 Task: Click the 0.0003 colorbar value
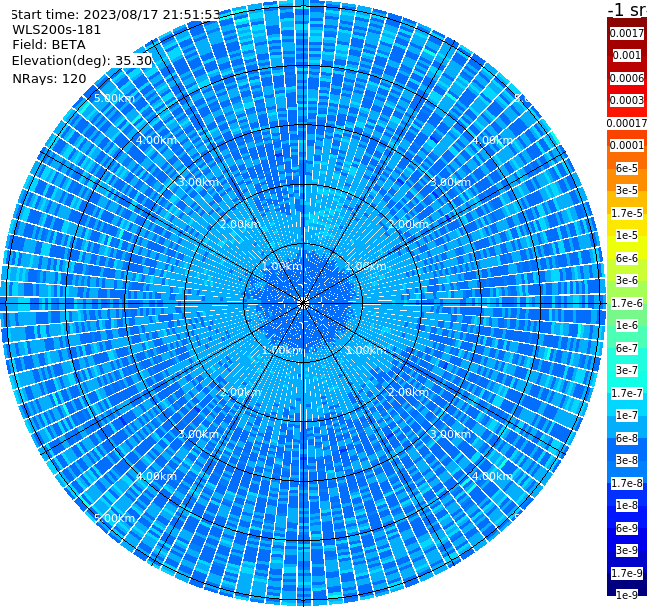[x=627, y=101]
